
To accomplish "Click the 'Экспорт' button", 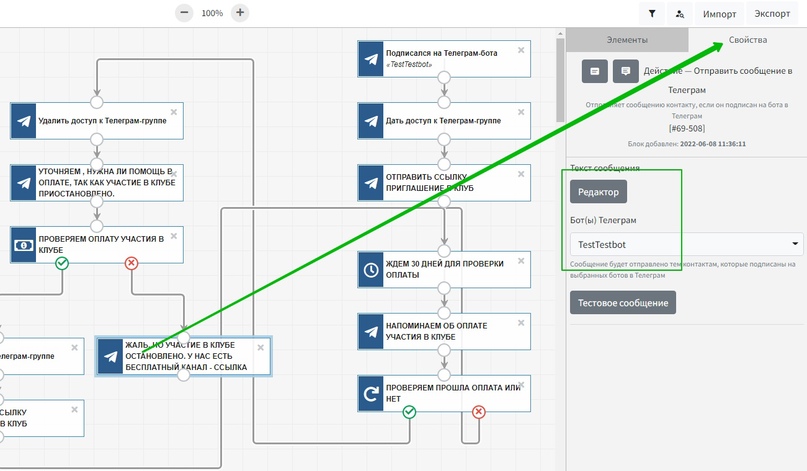I will tap(772, 14).
